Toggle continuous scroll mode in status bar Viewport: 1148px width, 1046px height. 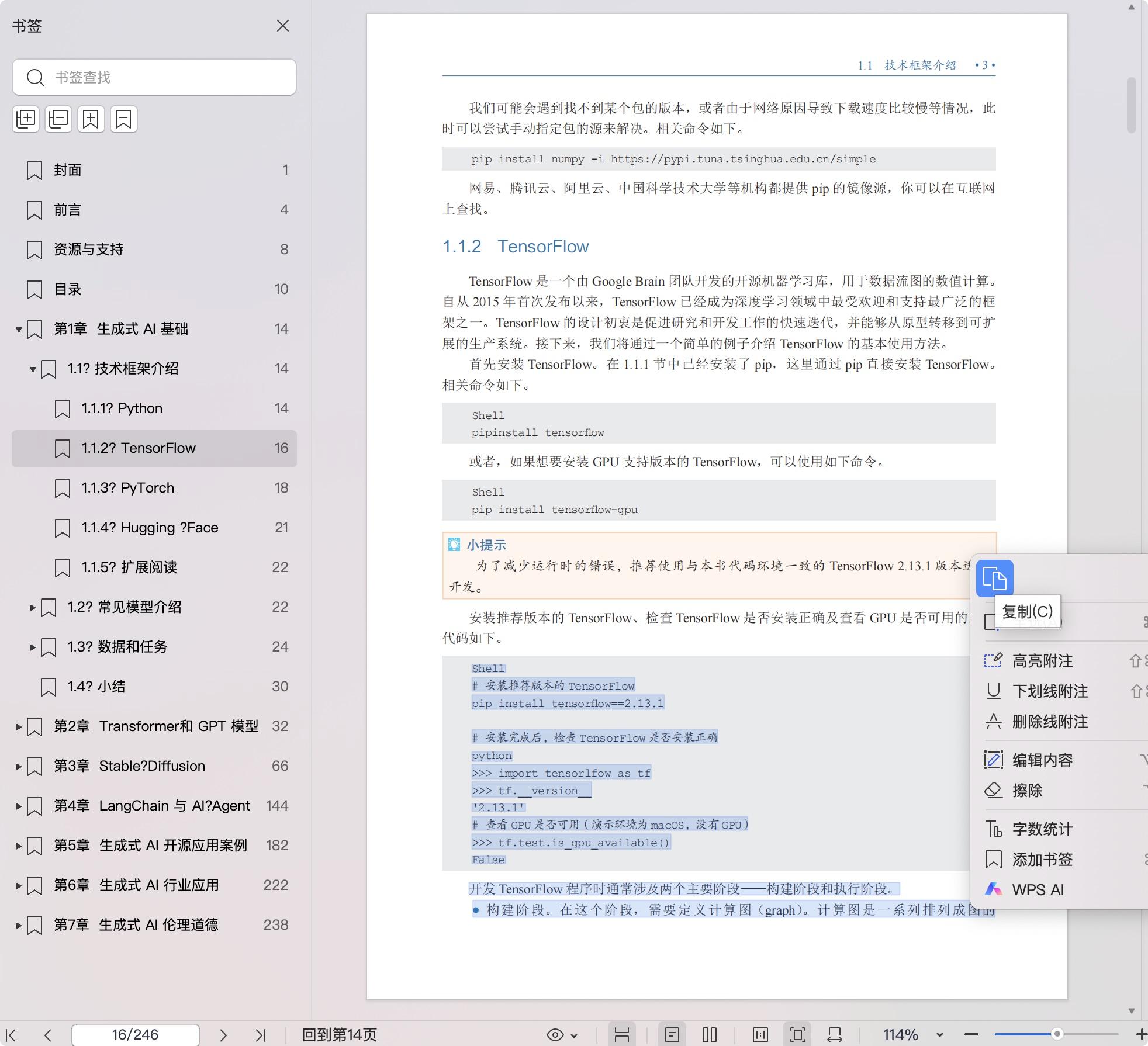click(x=622, y=1035)
